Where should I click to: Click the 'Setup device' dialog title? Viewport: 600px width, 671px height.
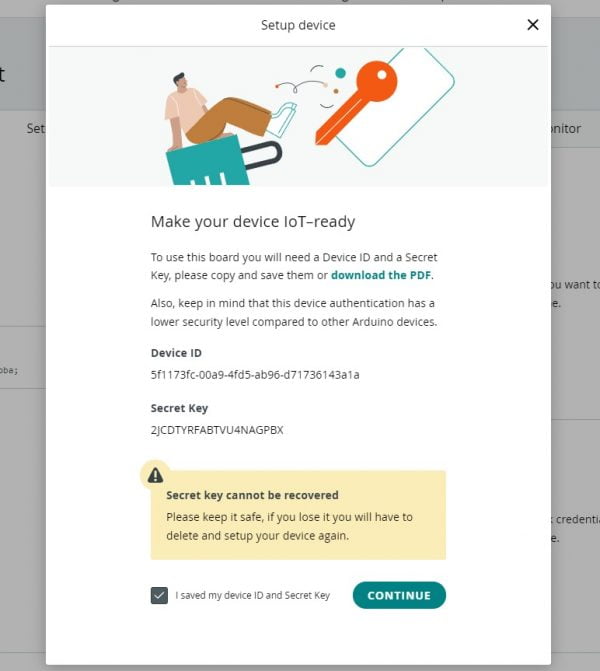298,25
